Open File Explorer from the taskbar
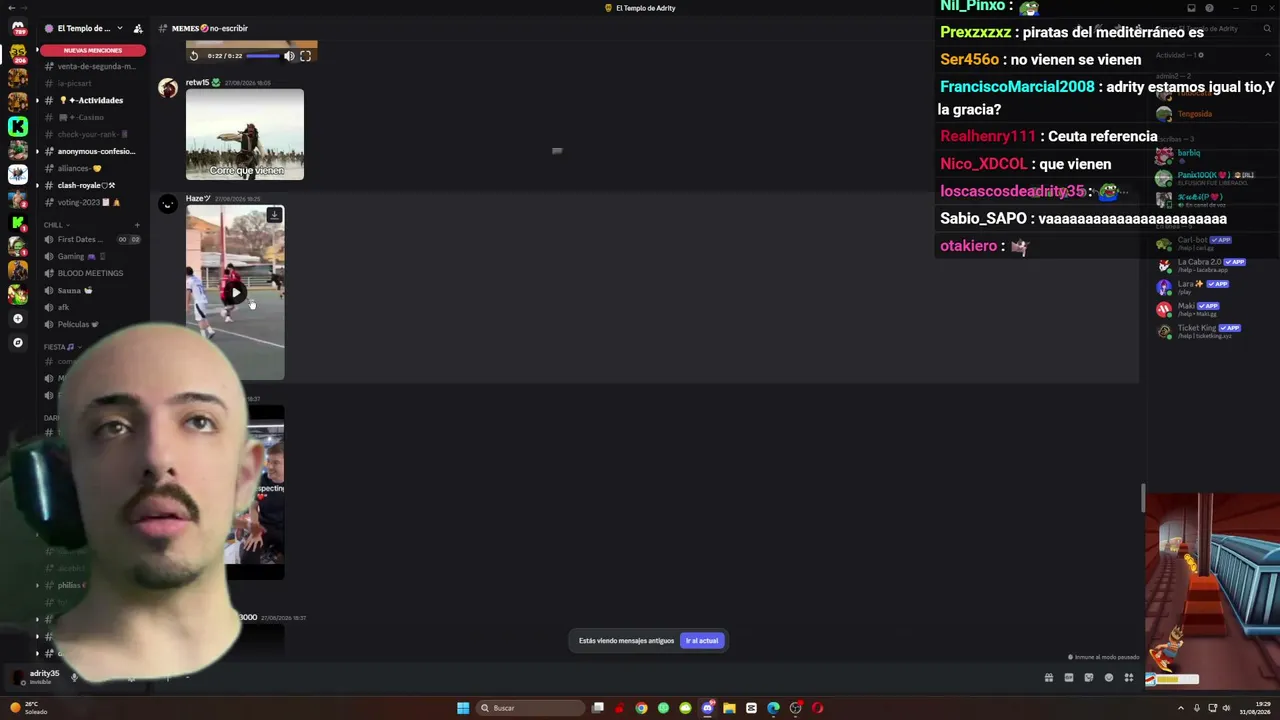Screen dimensions: 1280x720 [x=729, y=708]
